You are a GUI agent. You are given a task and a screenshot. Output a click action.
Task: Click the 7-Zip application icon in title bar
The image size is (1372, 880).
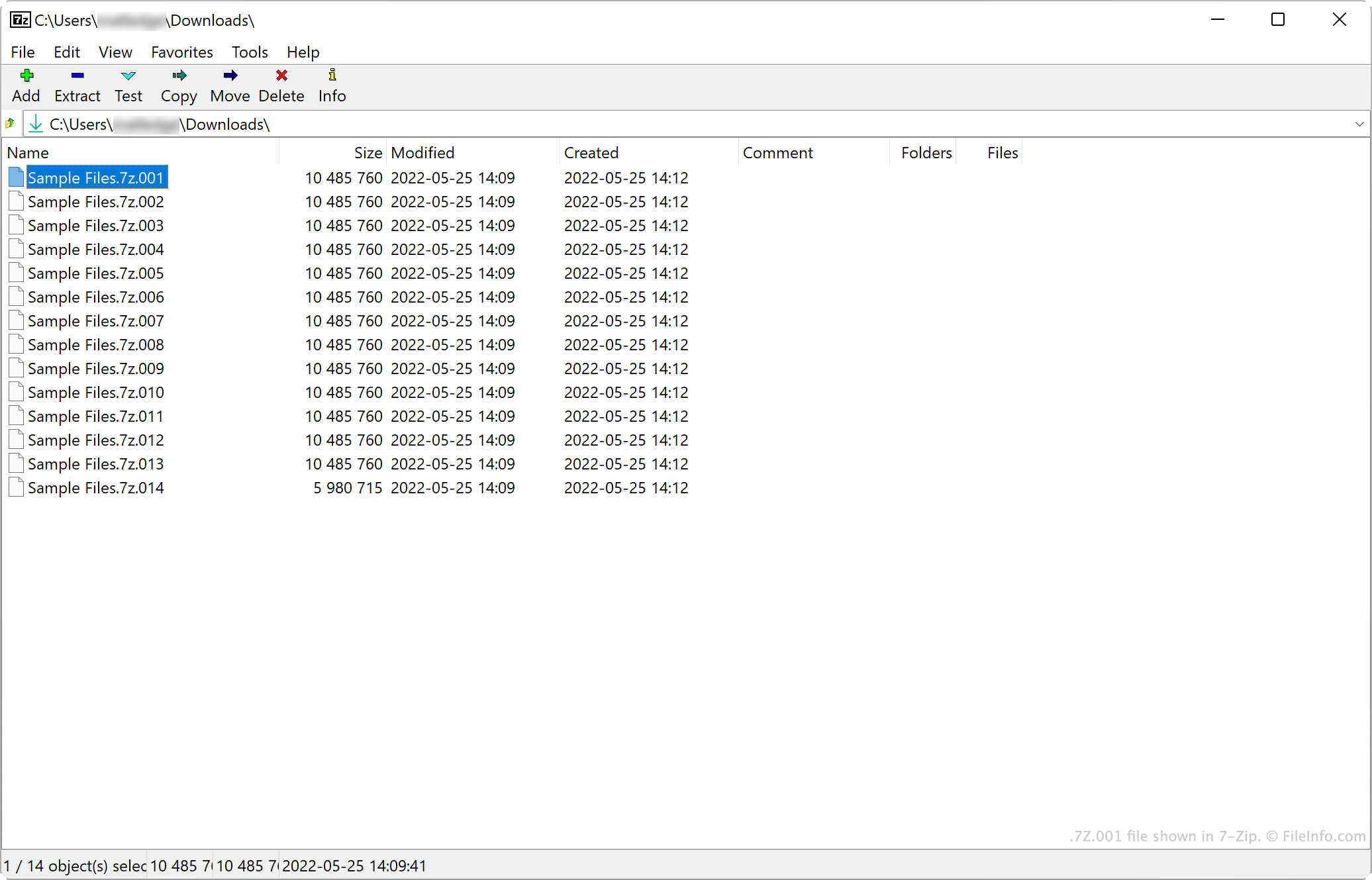click(x=15, y=19)
